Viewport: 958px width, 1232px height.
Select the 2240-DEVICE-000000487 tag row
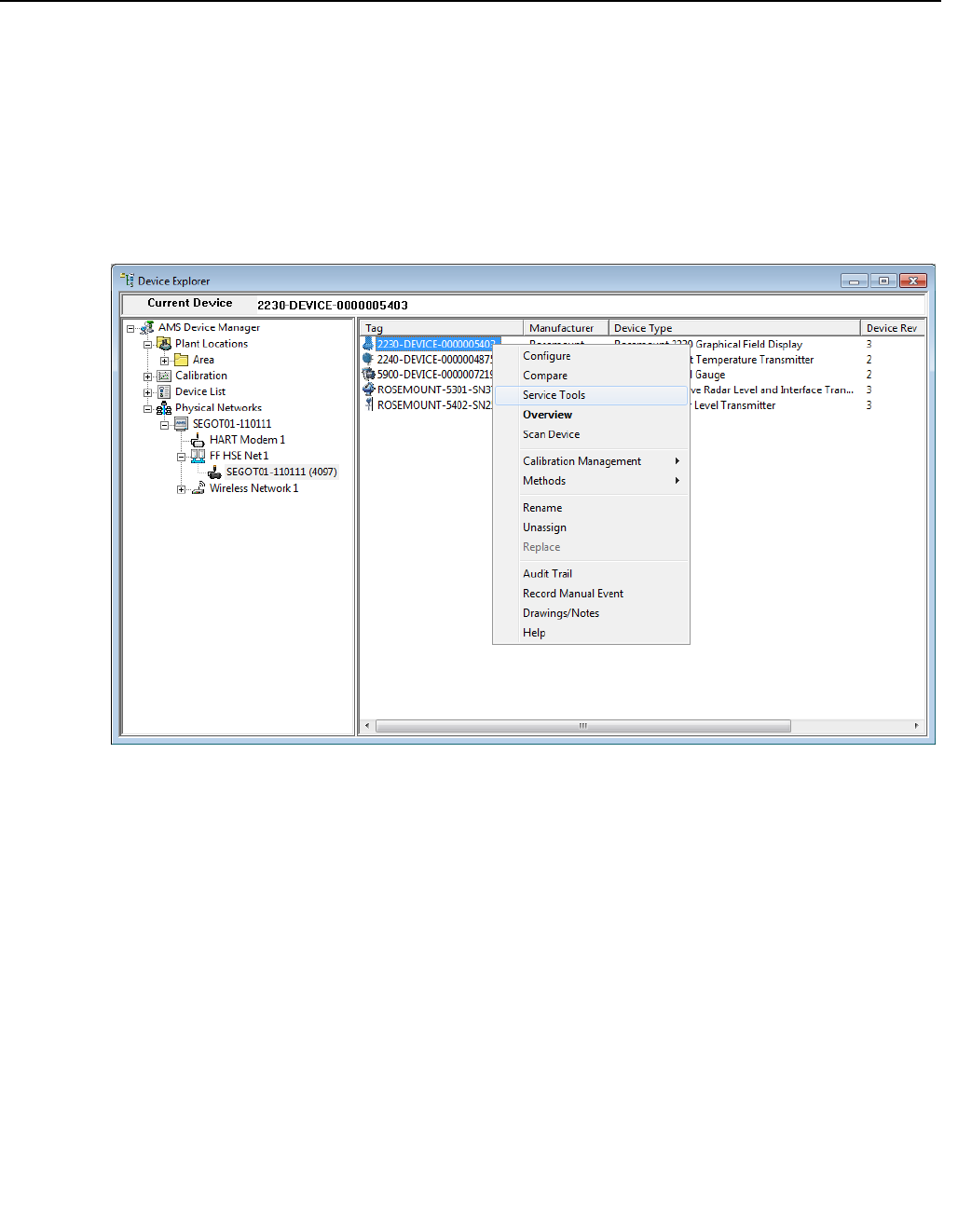(x=434, y=360)
